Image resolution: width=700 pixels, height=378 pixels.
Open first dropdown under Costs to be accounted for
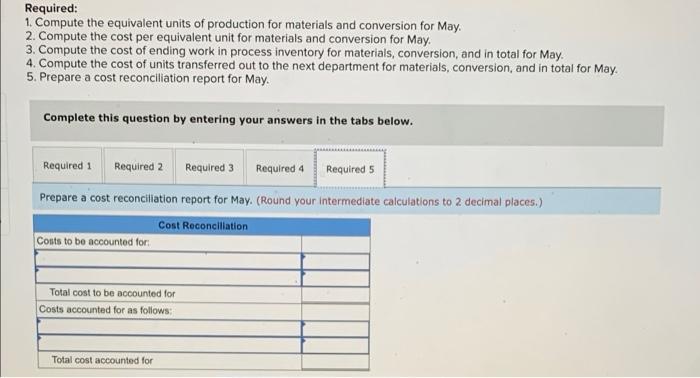coord(168,261)
